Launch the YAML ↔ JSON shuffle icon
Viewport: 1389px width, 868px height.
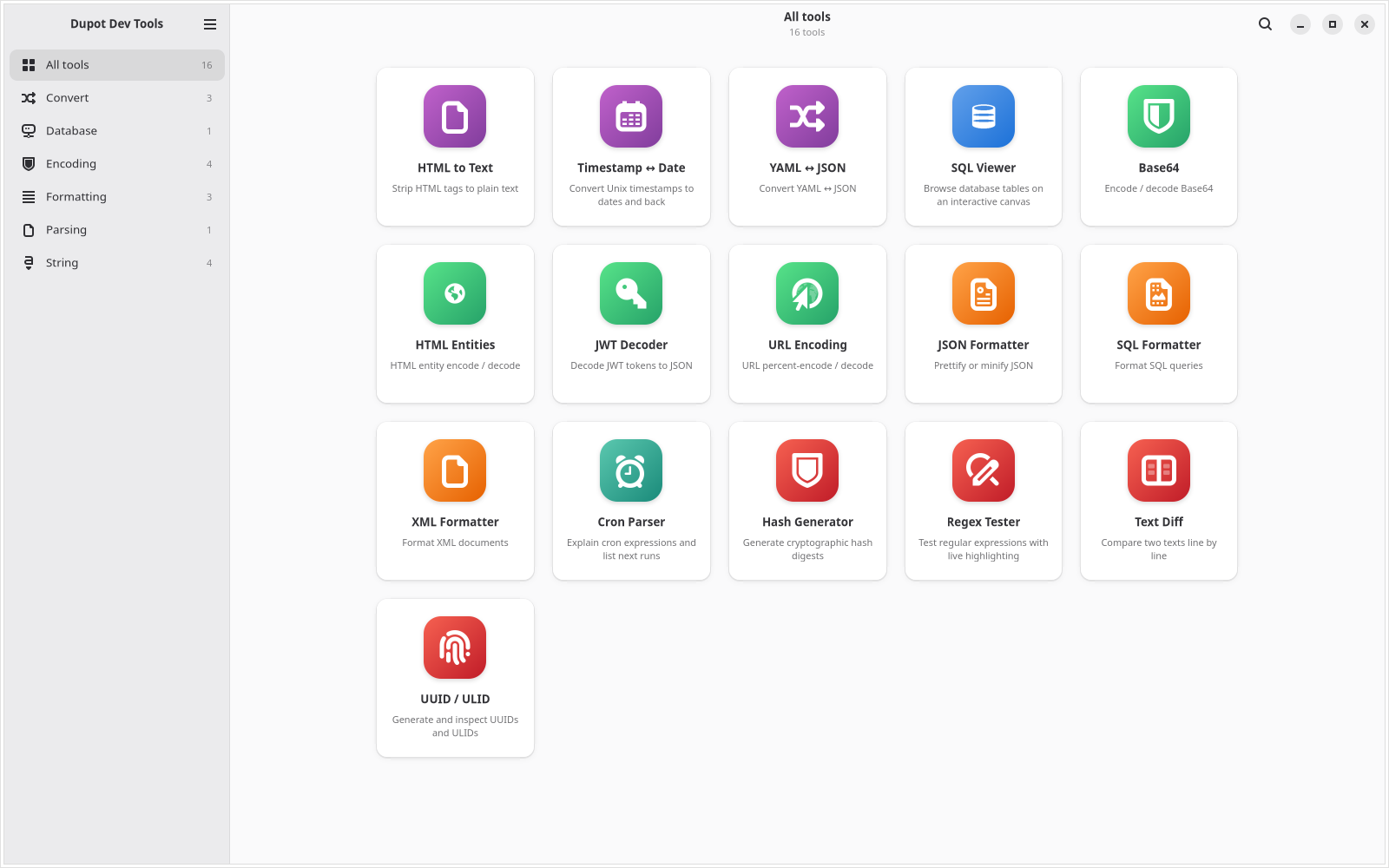(x=807, y=116)
